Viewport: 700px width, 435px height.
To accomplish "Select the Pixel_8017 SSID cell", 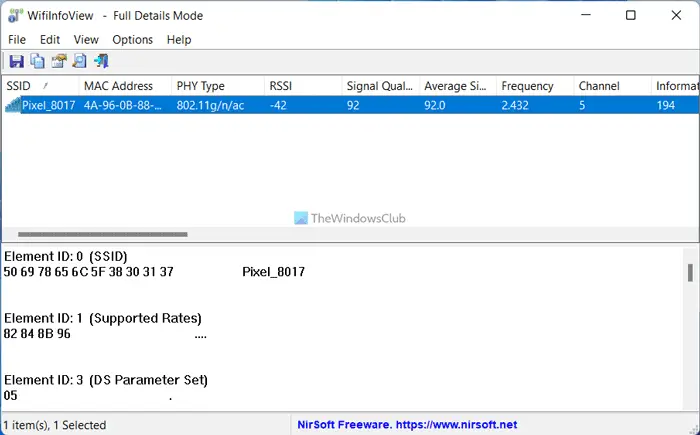I will pyautogui.click(x=49, y=105).
